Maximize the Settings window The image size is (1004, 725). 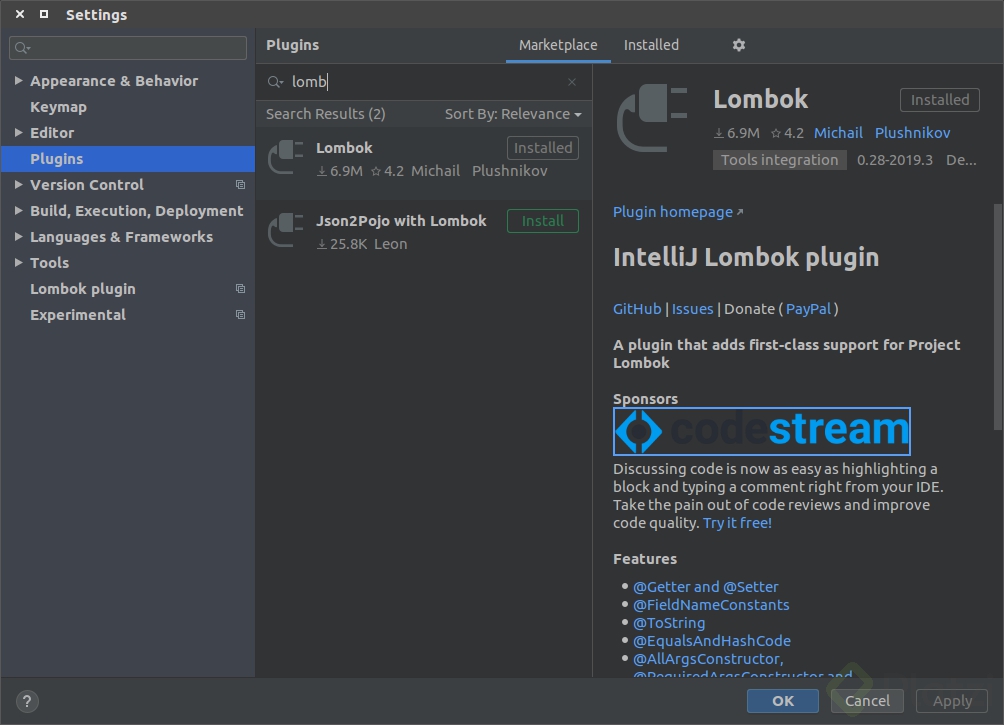click(44, 14)
